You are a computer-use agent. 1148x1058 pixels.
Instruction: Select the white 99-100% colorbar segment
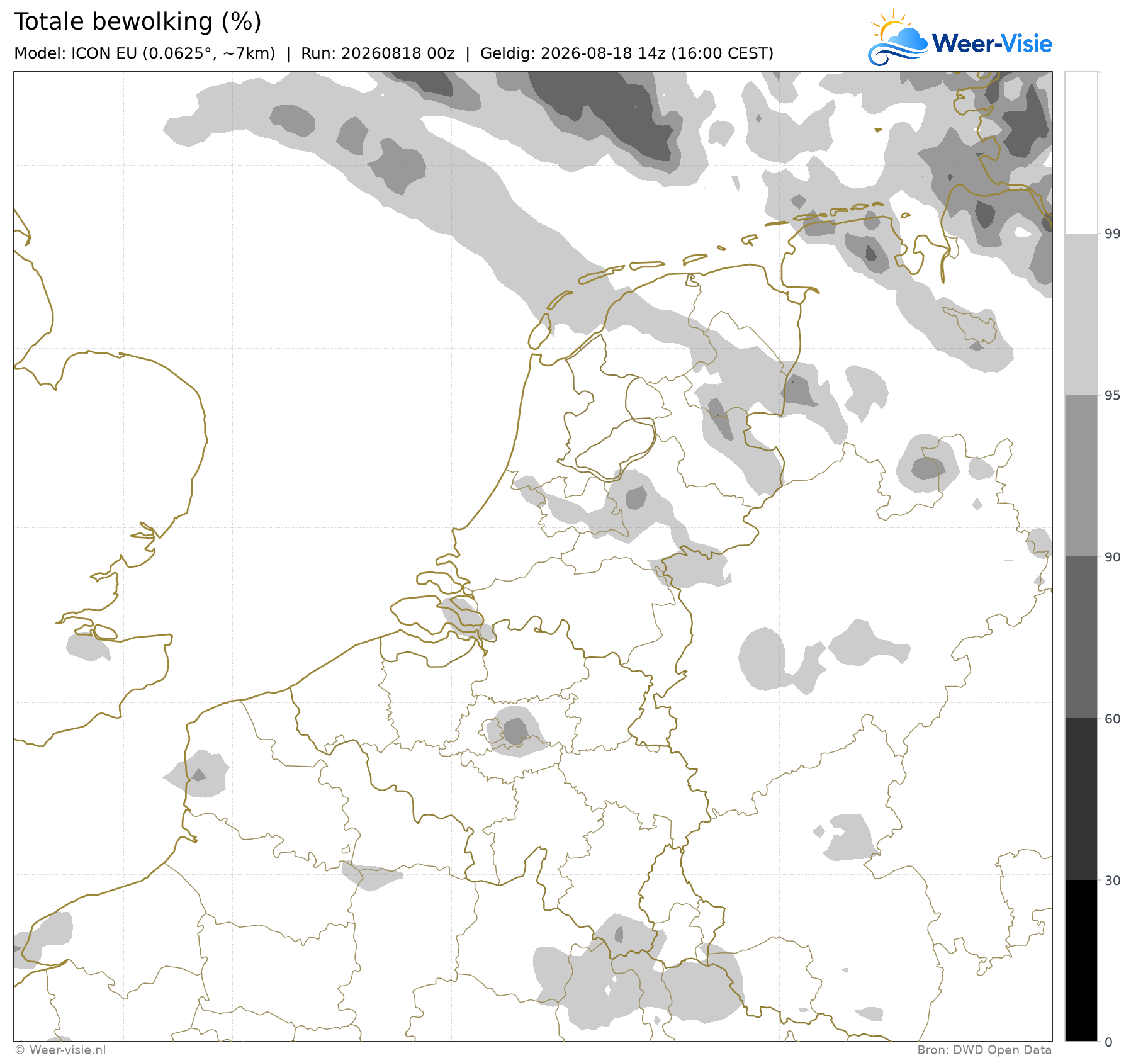[x=1081, y=153]
